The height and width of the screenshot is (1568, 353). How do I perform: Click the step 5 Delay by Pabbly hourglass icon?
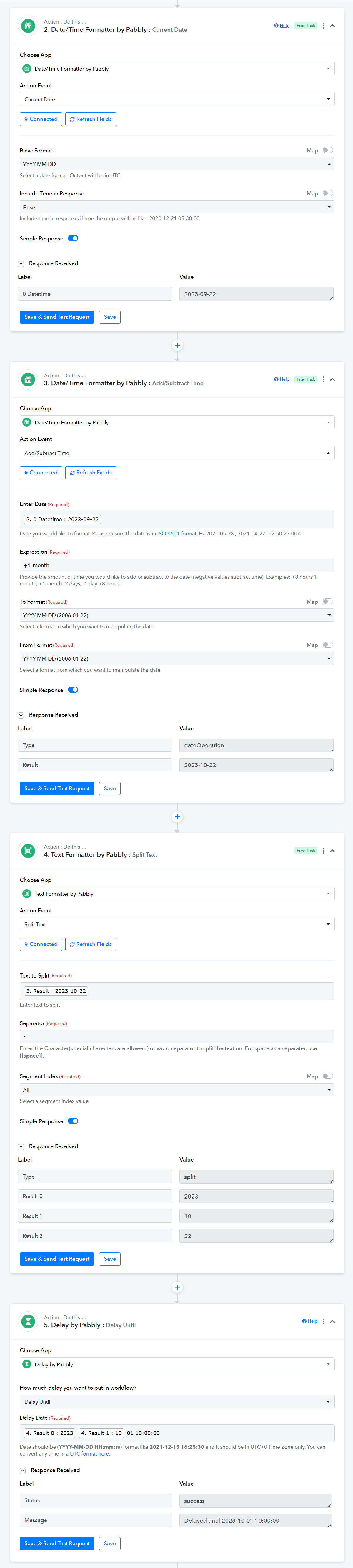point(28,1321)
